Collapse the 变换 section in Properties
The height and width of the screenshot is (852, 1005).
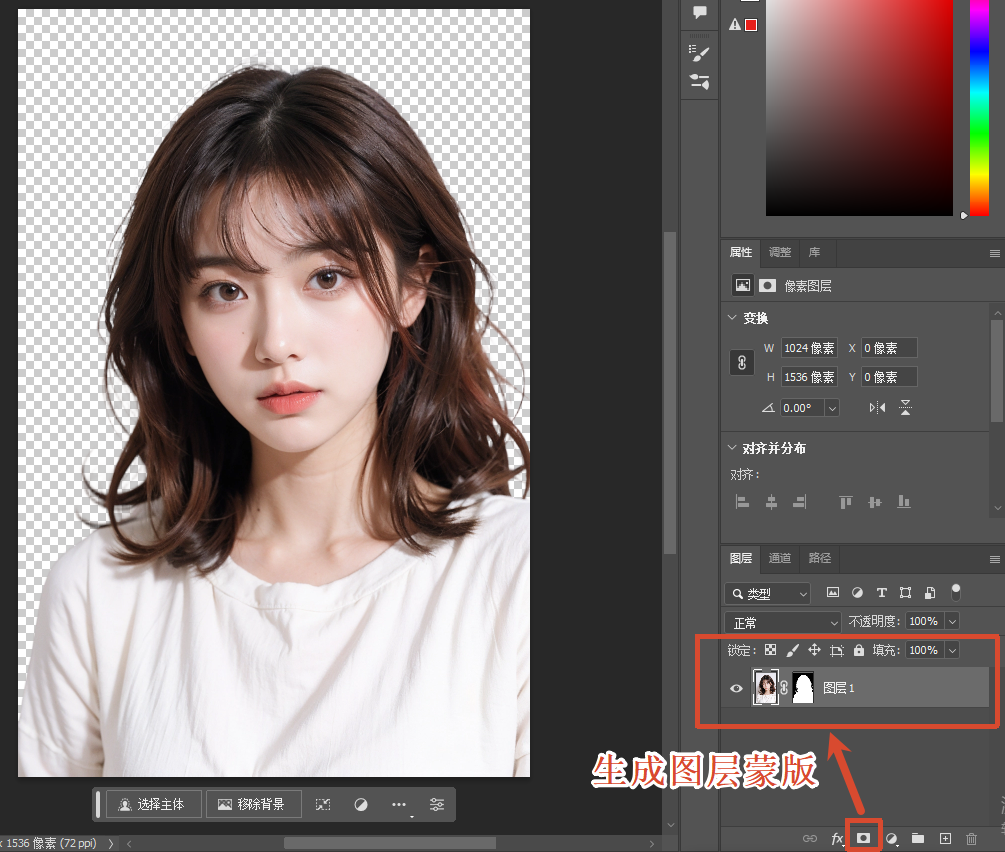(x=732, y=318)
